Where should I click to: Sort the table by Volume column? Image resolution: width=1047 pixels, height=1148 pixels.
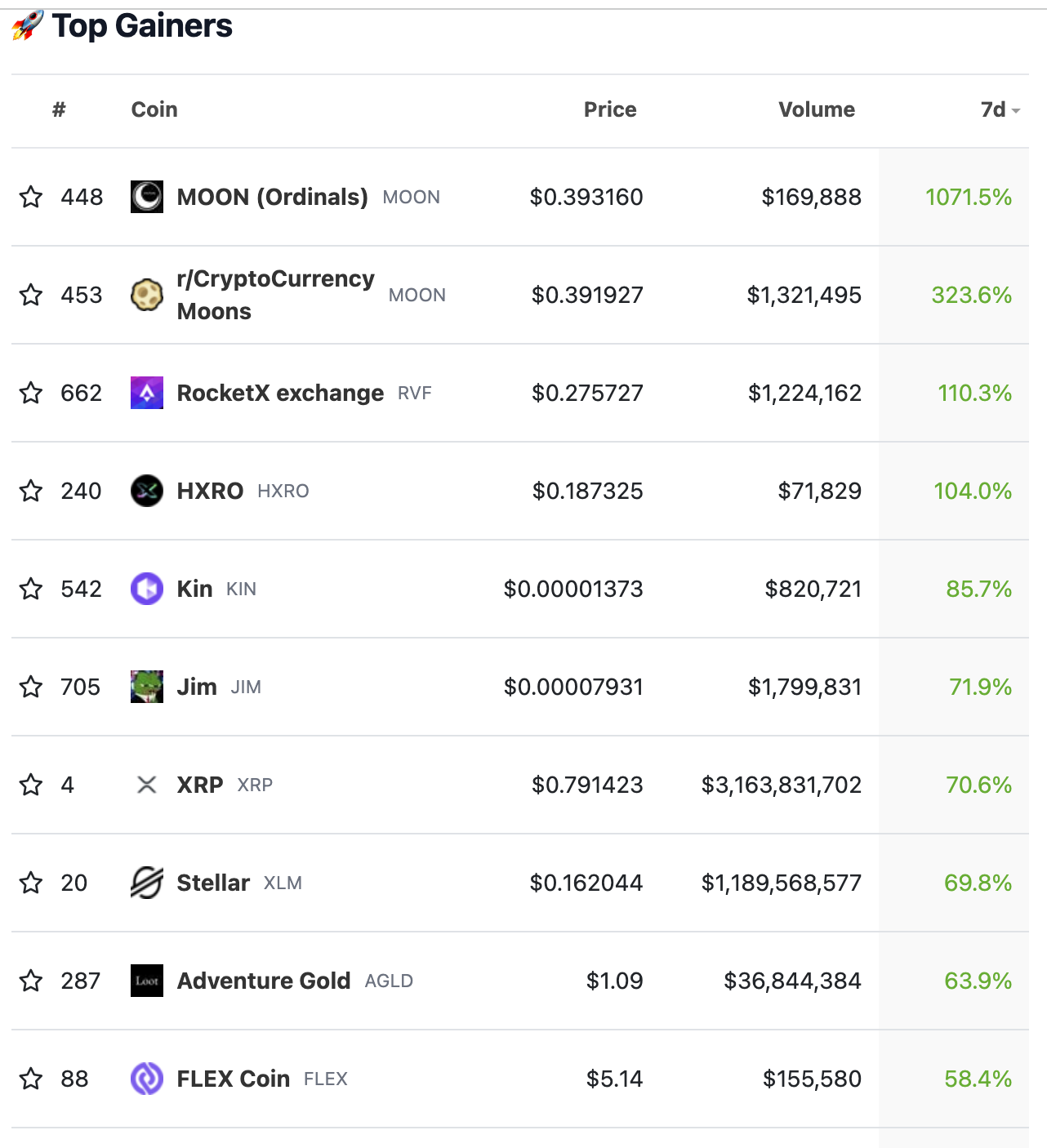click(x=816, y=110)
